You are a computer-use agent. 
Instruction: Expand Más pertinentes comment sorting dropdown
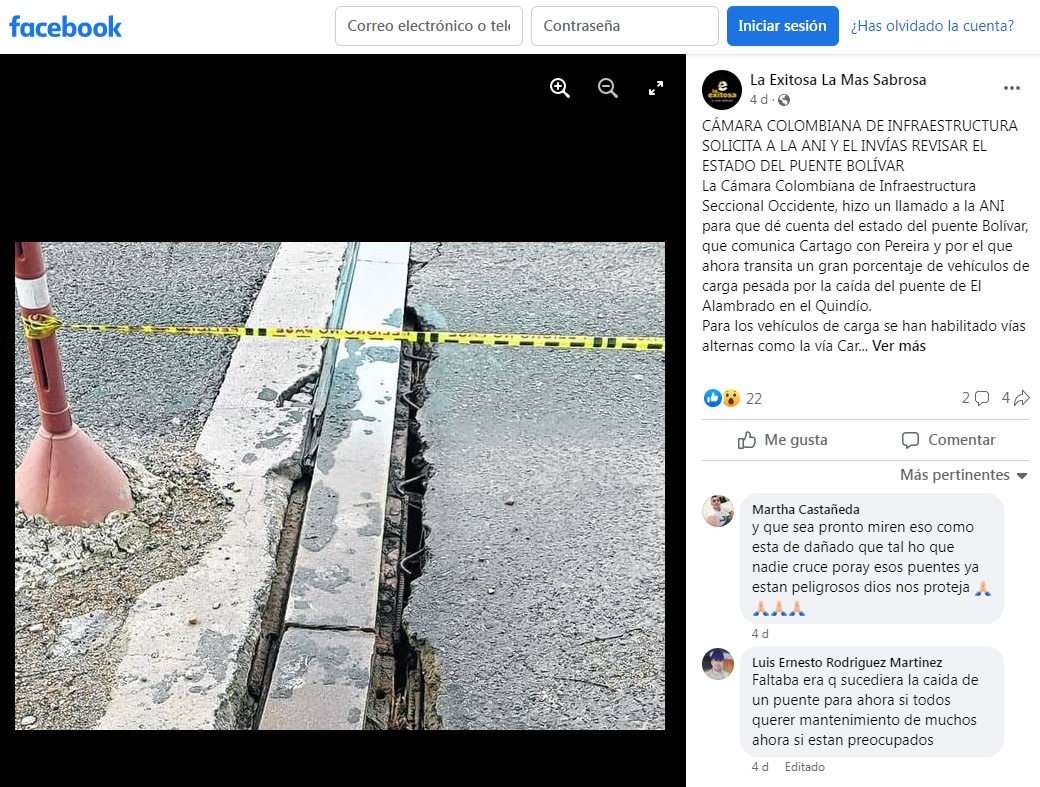click(963, 475)
